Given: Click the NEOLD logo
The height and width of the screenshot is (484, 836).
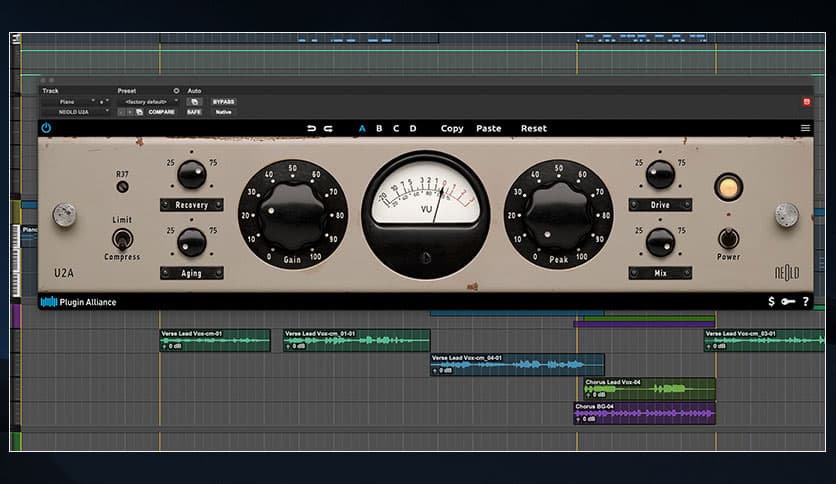Looking at the screenshot, I should point(787,273).
